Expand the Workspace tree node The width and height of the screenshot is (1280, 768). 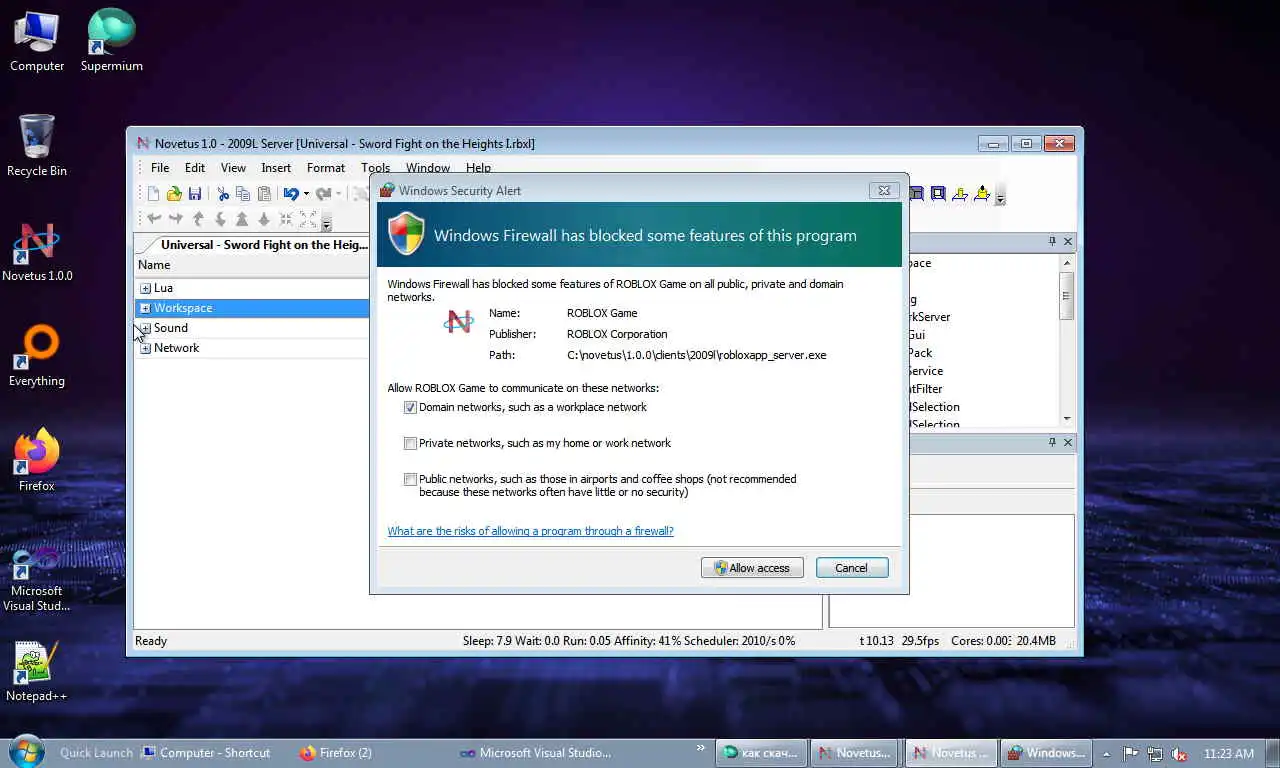click(145, 308)
